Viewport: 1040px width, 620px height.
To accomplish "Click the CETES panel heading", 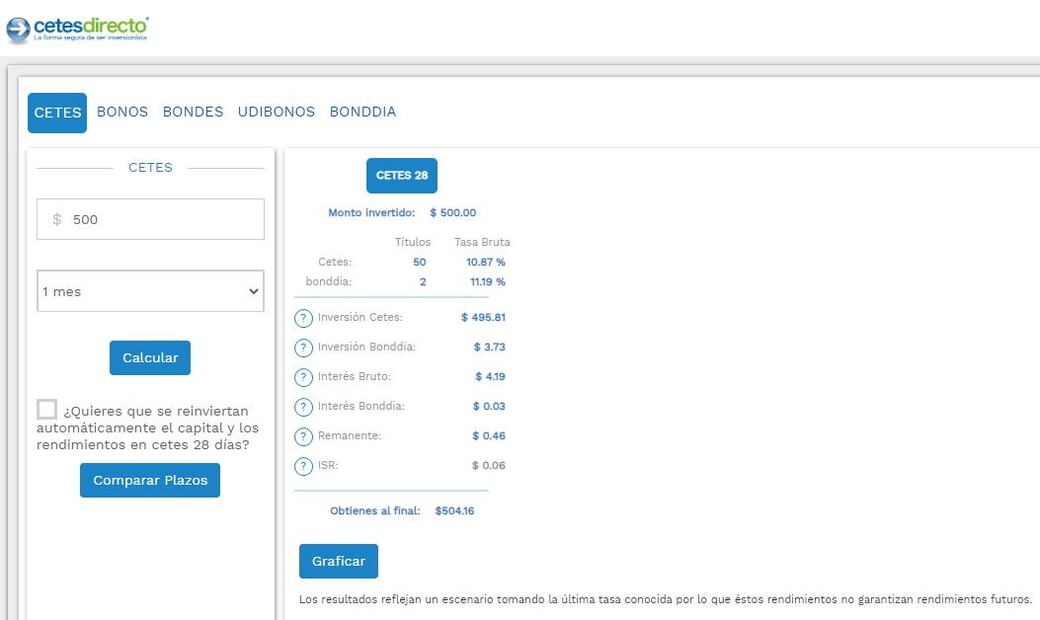I will point(151,168).
